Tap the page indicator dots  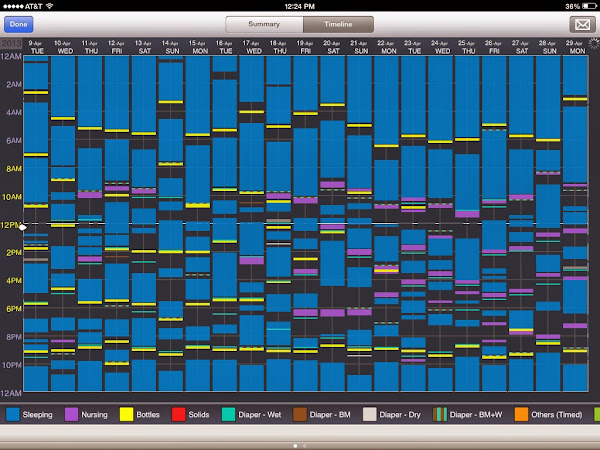(300, 444)
